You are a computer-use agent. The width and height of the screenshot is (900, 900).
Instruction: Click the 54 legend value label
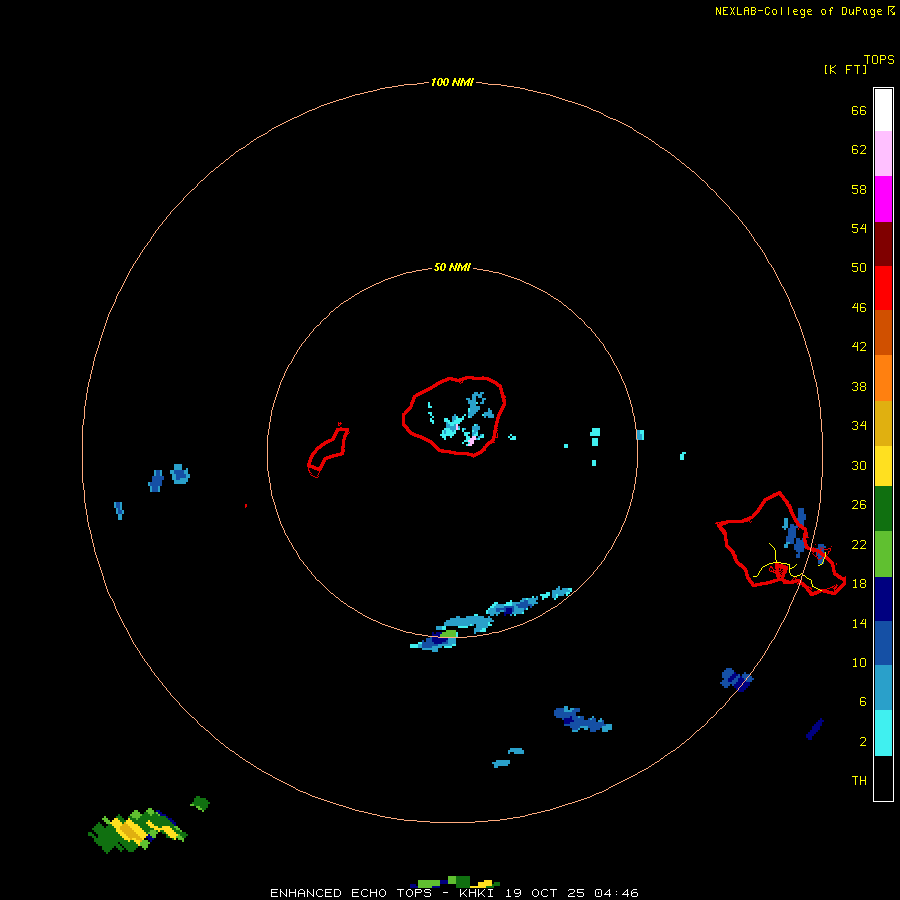tap(859, 228)
